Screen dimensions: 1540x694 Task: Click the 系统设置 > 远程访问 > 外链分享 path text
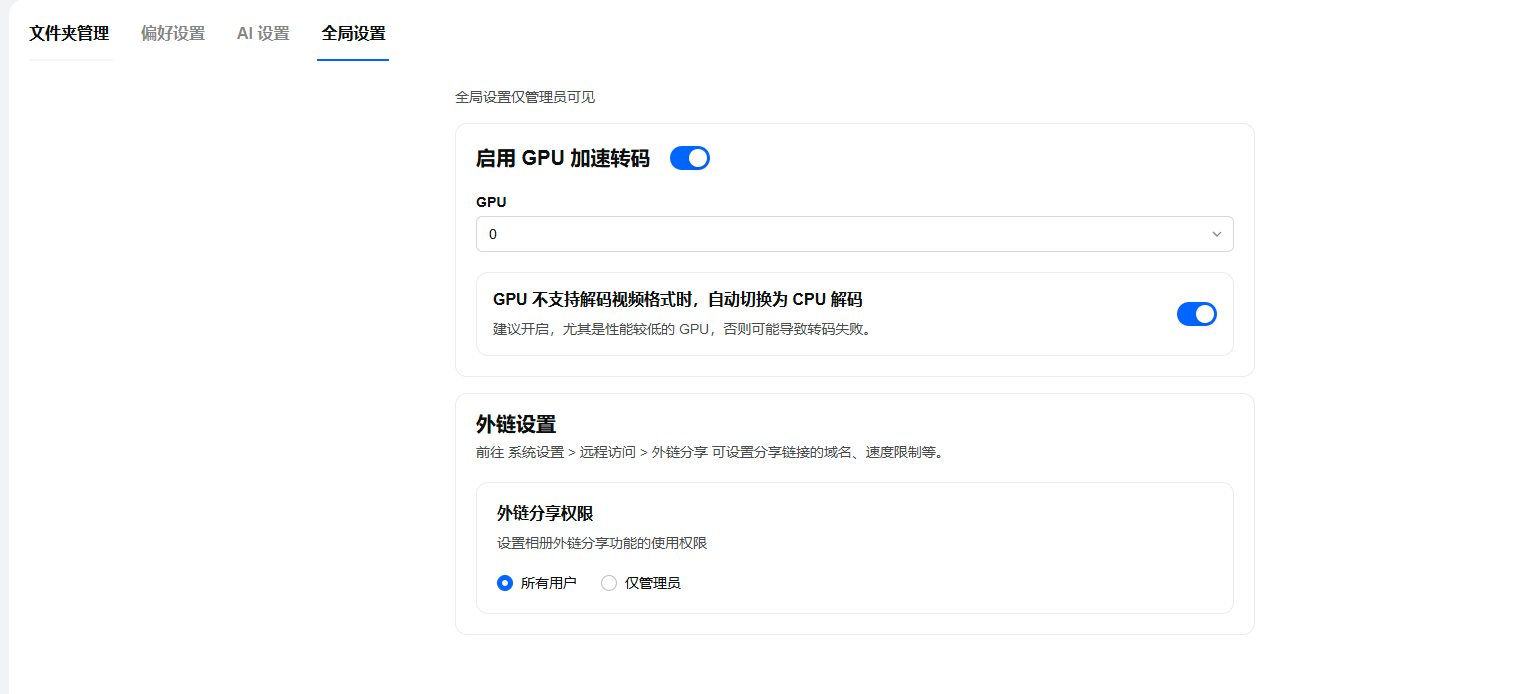(608, 452)
